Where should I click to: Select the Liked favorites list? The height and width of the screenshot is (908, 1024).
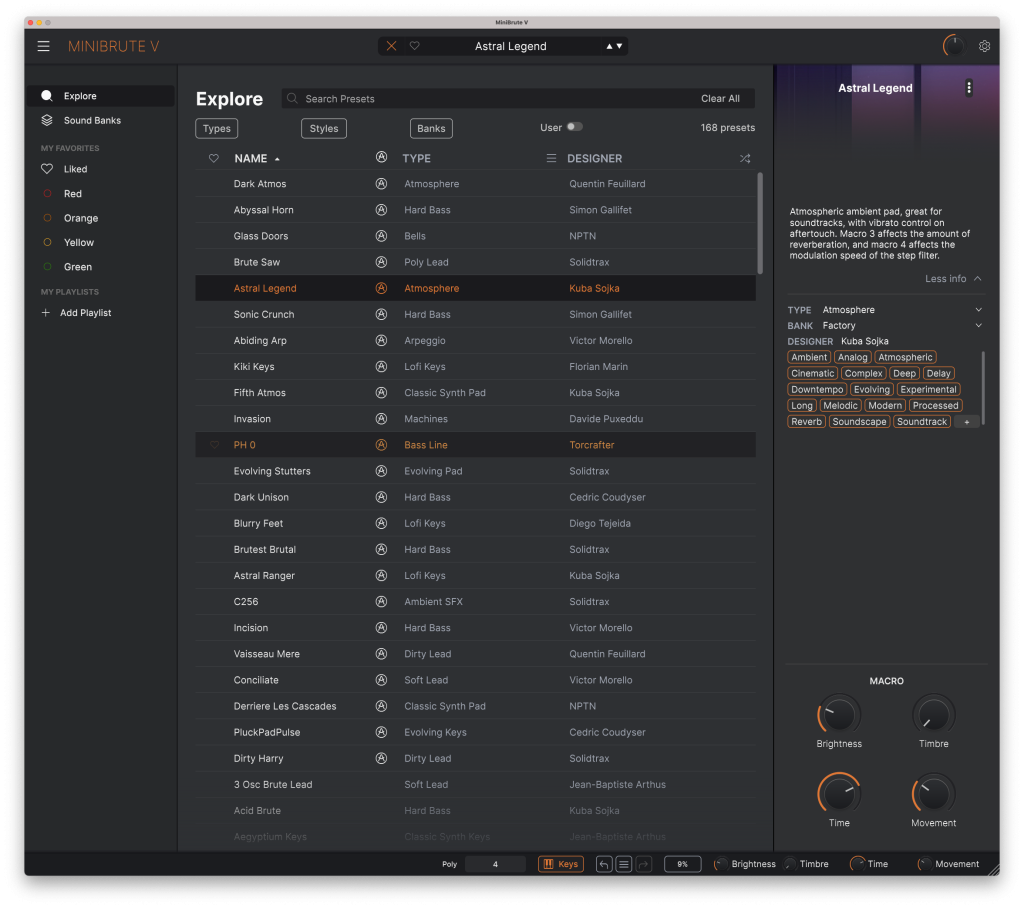75,169
